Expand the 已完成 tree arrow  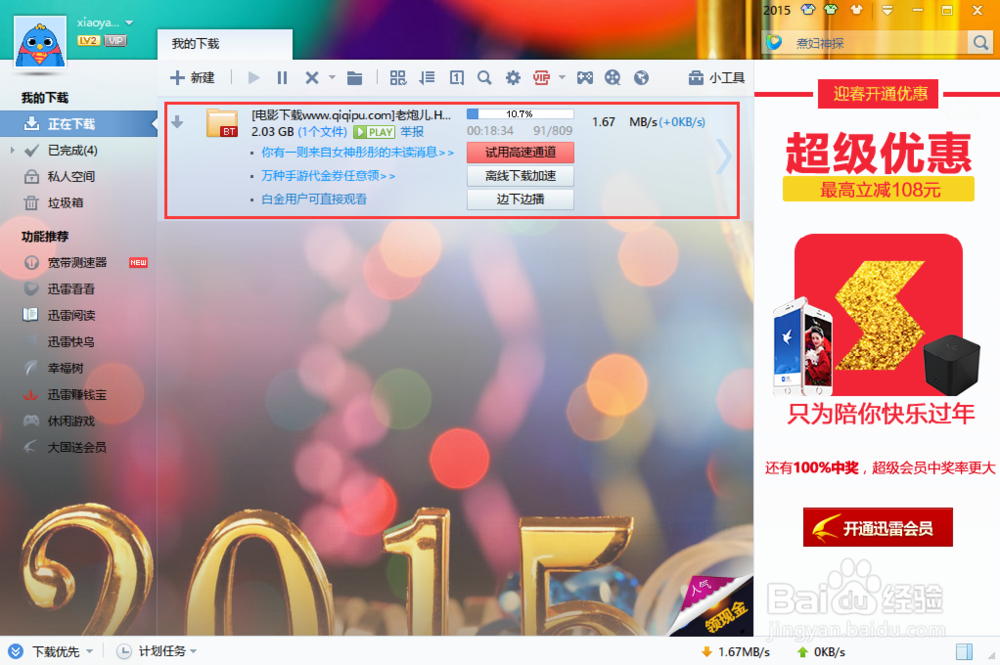pos(12,150)
